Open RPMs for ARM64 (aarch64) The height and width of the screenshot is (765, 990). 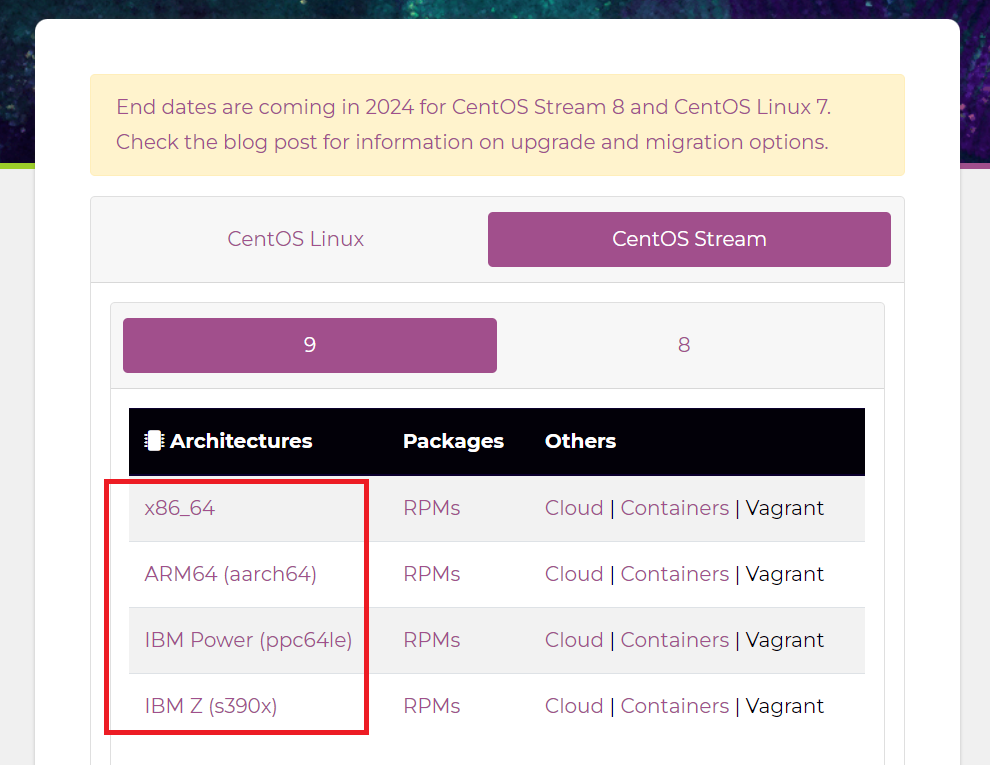pos(431,573)
